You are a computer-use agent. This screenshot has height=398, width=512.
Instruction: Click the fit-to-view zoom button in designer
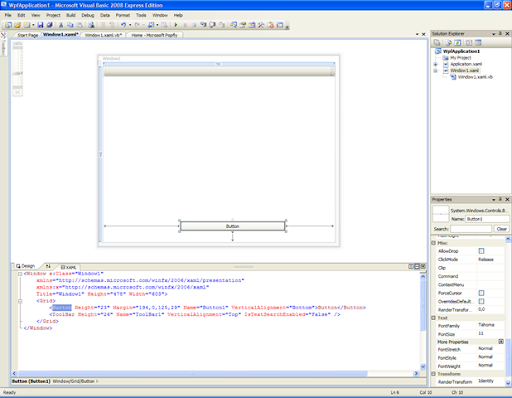tap(18, 92)
